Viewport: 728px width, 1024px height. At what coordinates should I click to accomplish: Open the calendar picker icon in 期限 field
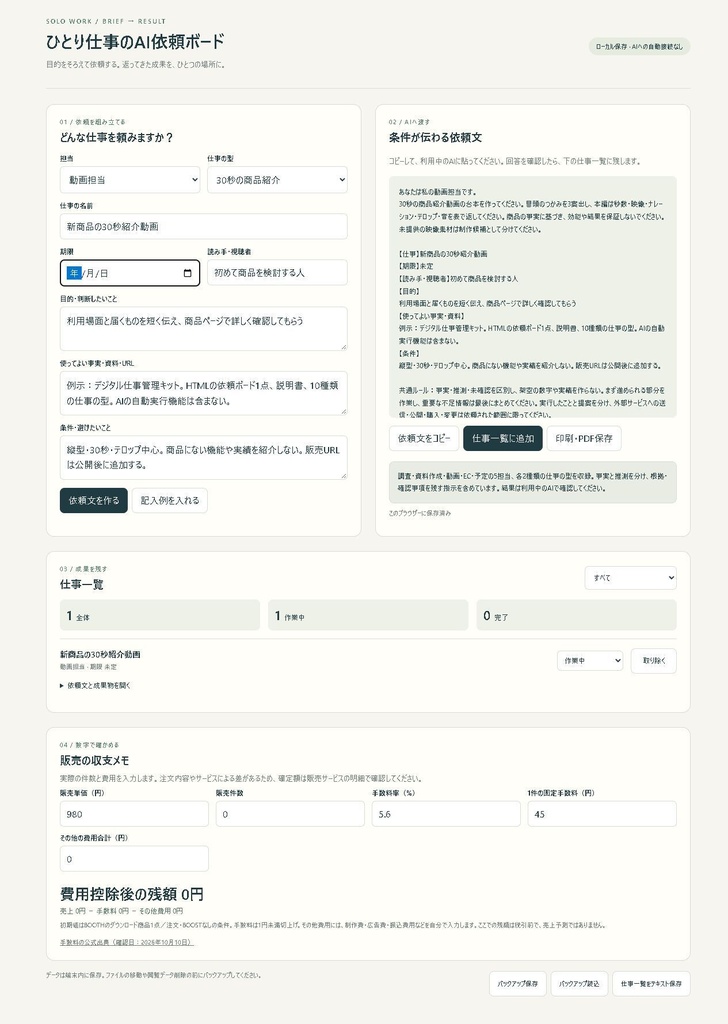click(187, 273)
